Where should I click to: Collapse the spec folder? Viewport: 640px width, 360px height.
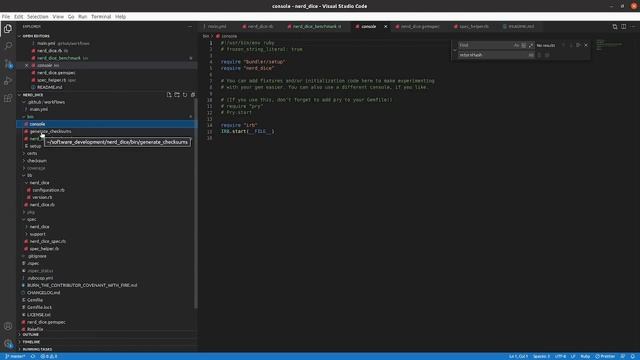pos(31,220)
